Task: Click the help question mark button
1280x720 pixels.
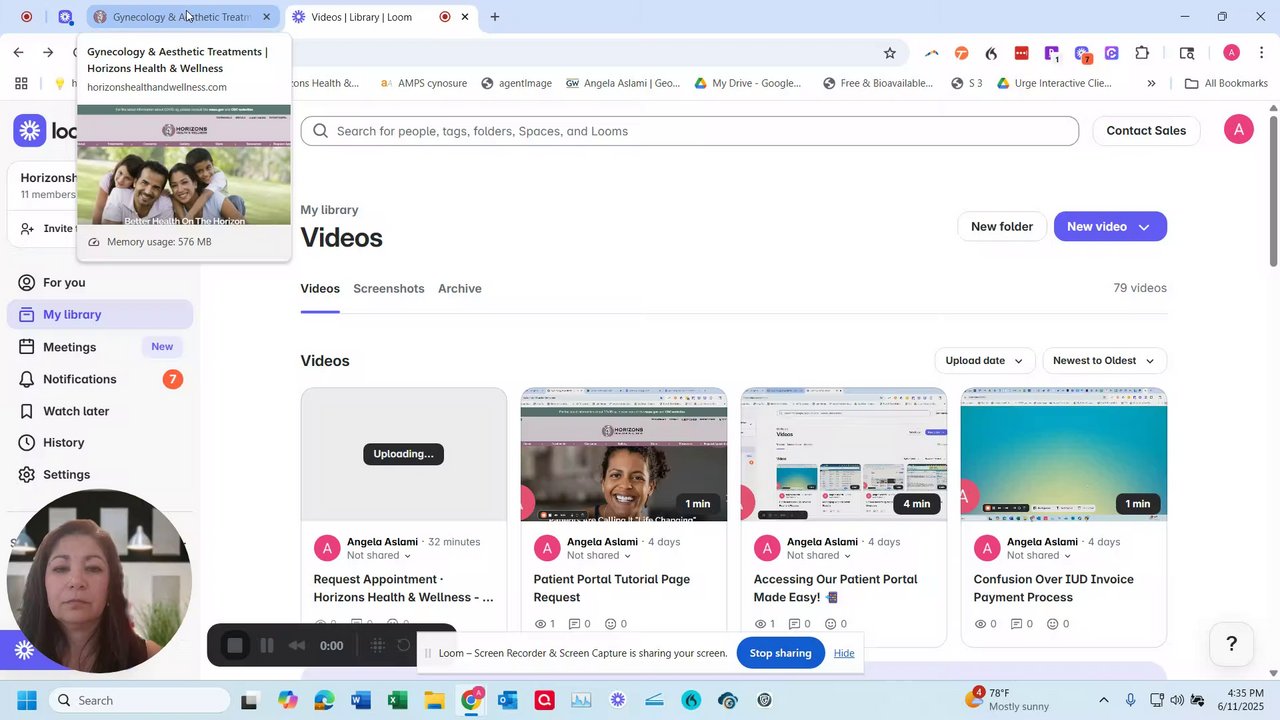Action: point(1232,644)
